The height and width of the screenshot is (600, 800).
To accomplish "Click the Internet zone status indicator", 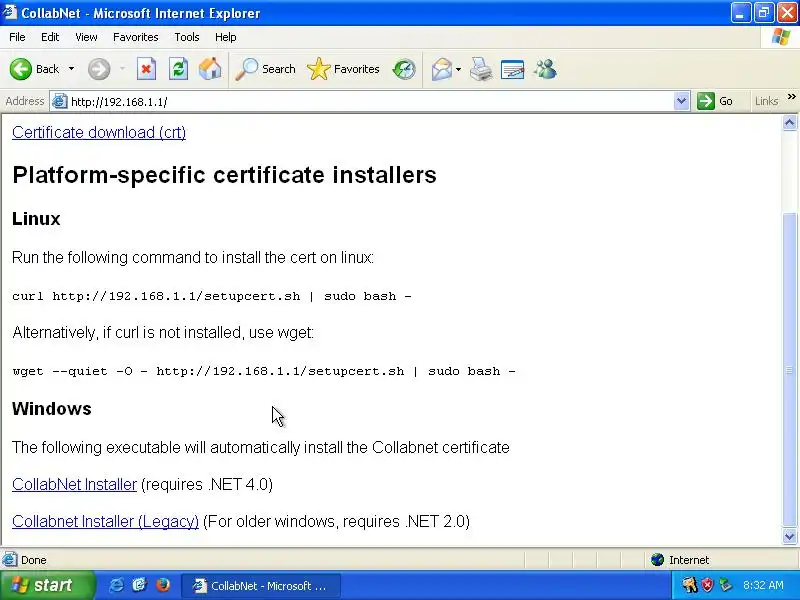I will [680, 560].
